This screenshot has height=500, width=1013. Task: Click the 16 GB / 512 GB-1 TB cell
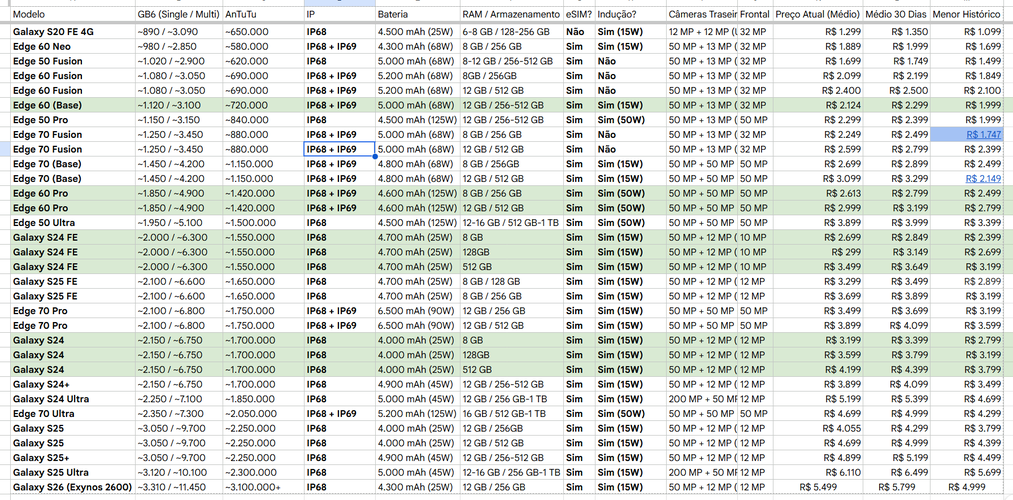click(512, 413)
